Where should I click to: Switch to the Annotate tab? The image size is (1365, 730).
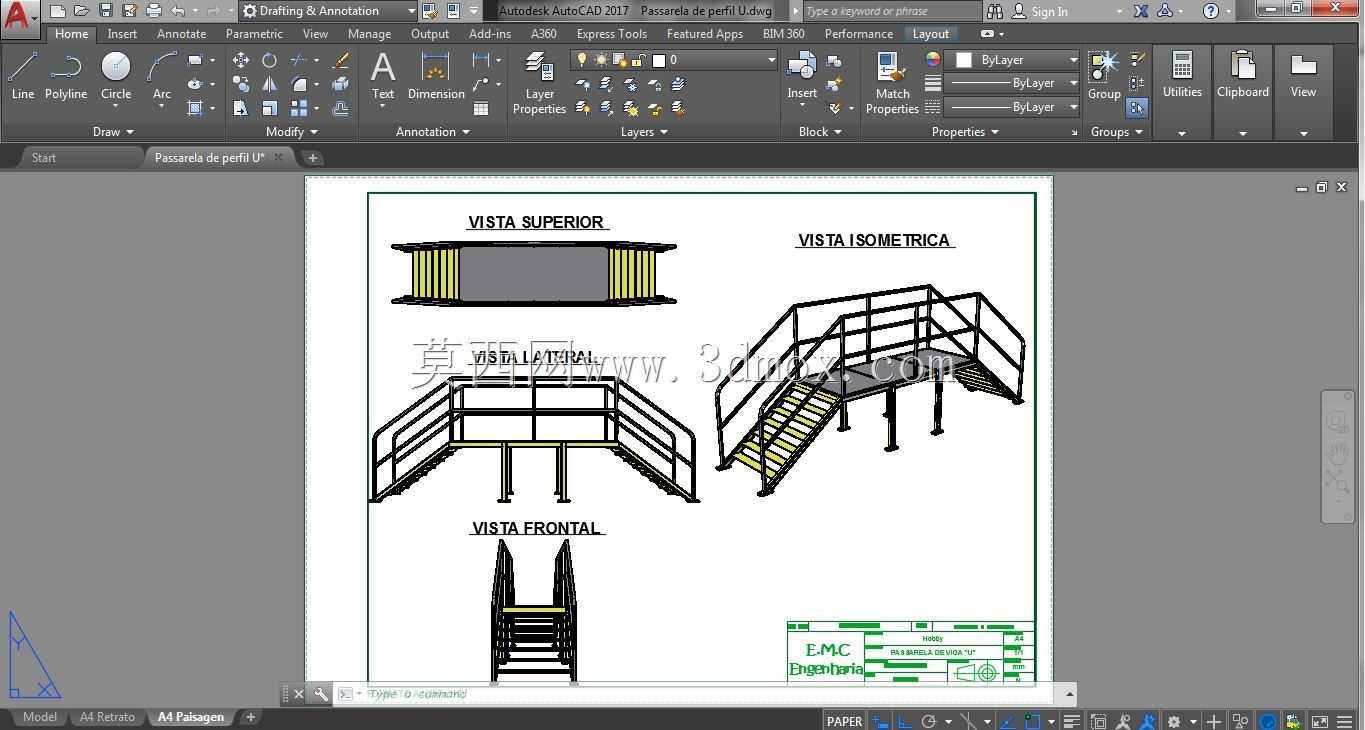click(x=181, y=33)
